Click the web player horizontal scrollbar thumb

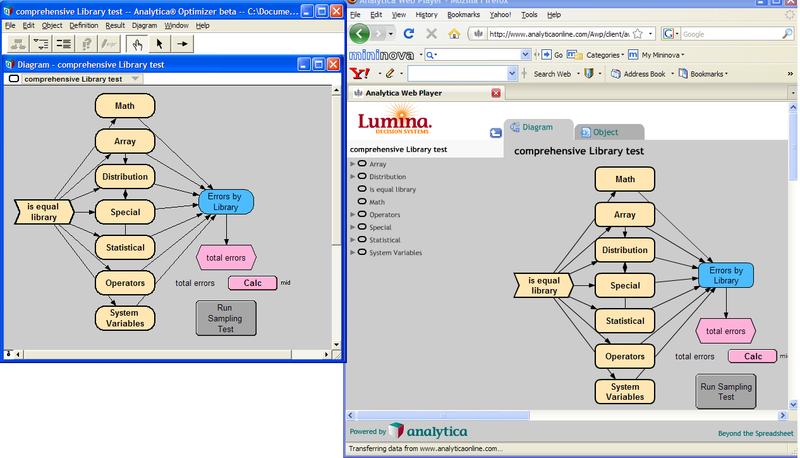point(443,416)
